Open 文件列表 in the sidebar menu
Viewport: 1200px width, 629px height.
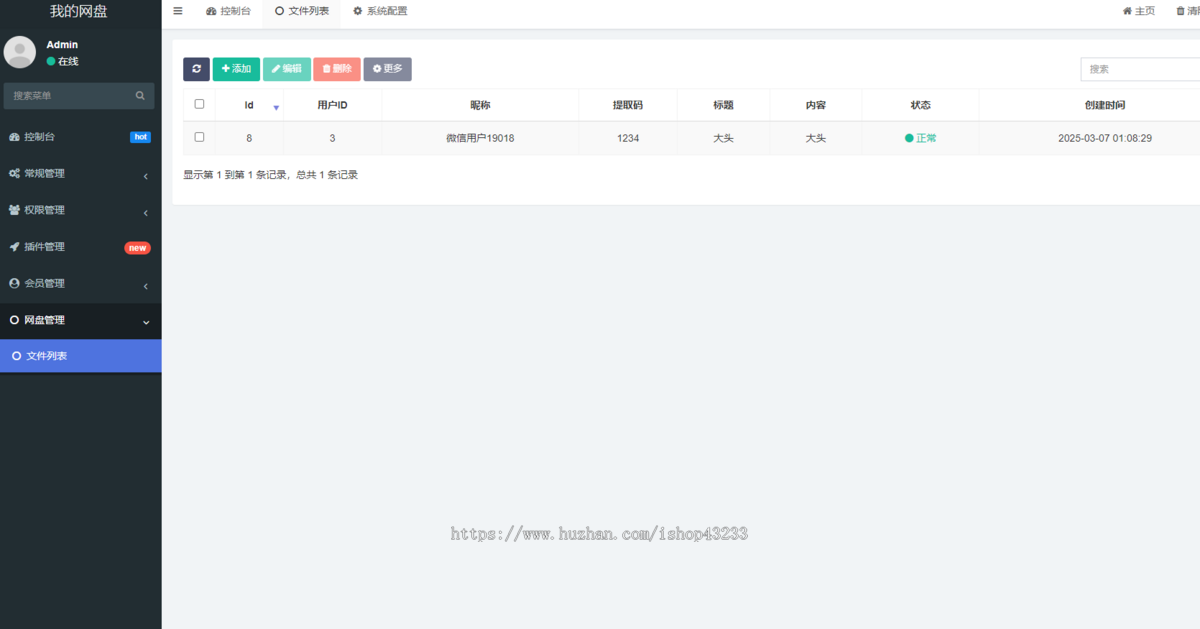tap(80, 356)
